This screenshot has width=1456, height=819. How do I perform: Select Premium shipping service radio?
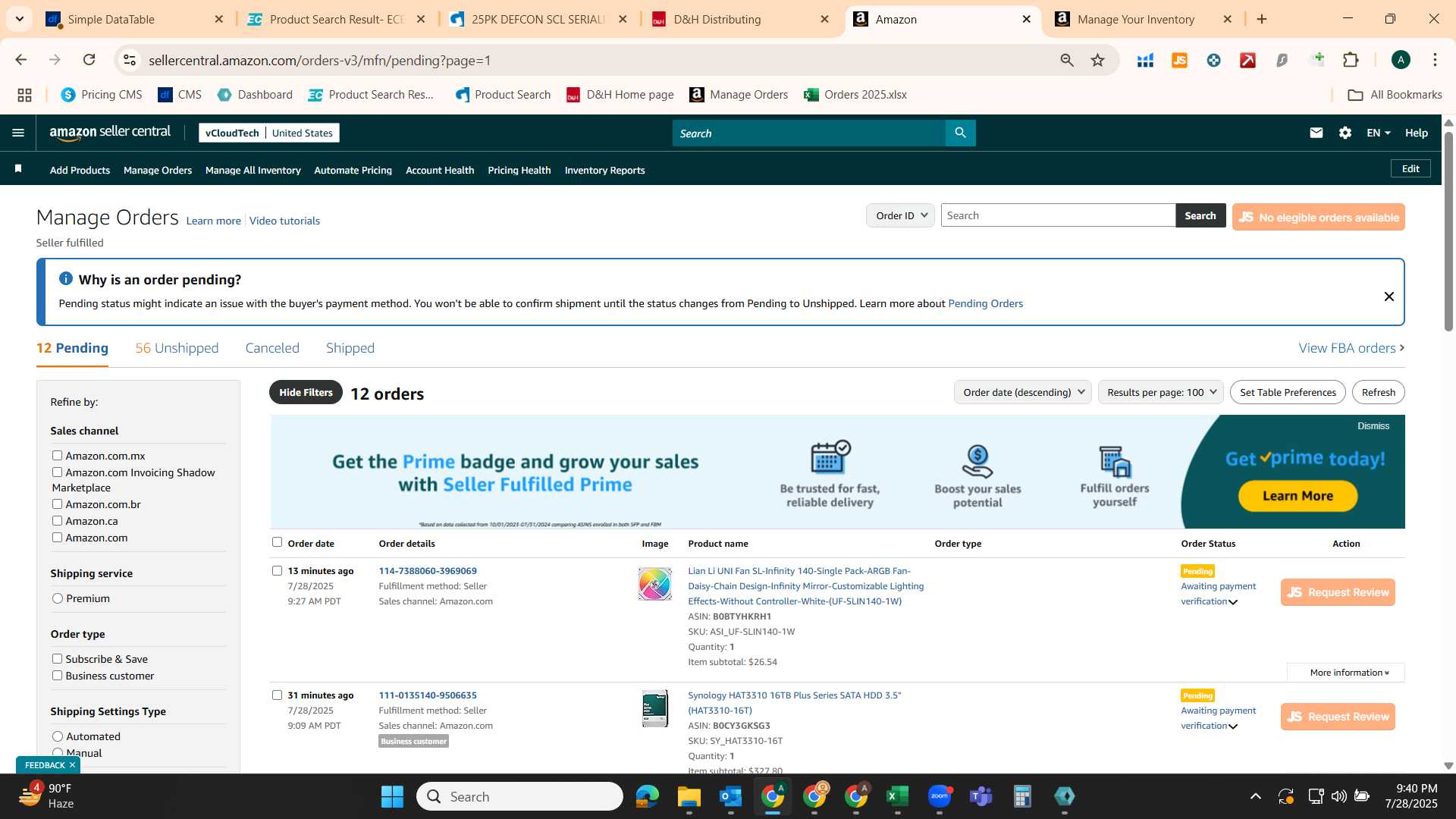(58, 598)
